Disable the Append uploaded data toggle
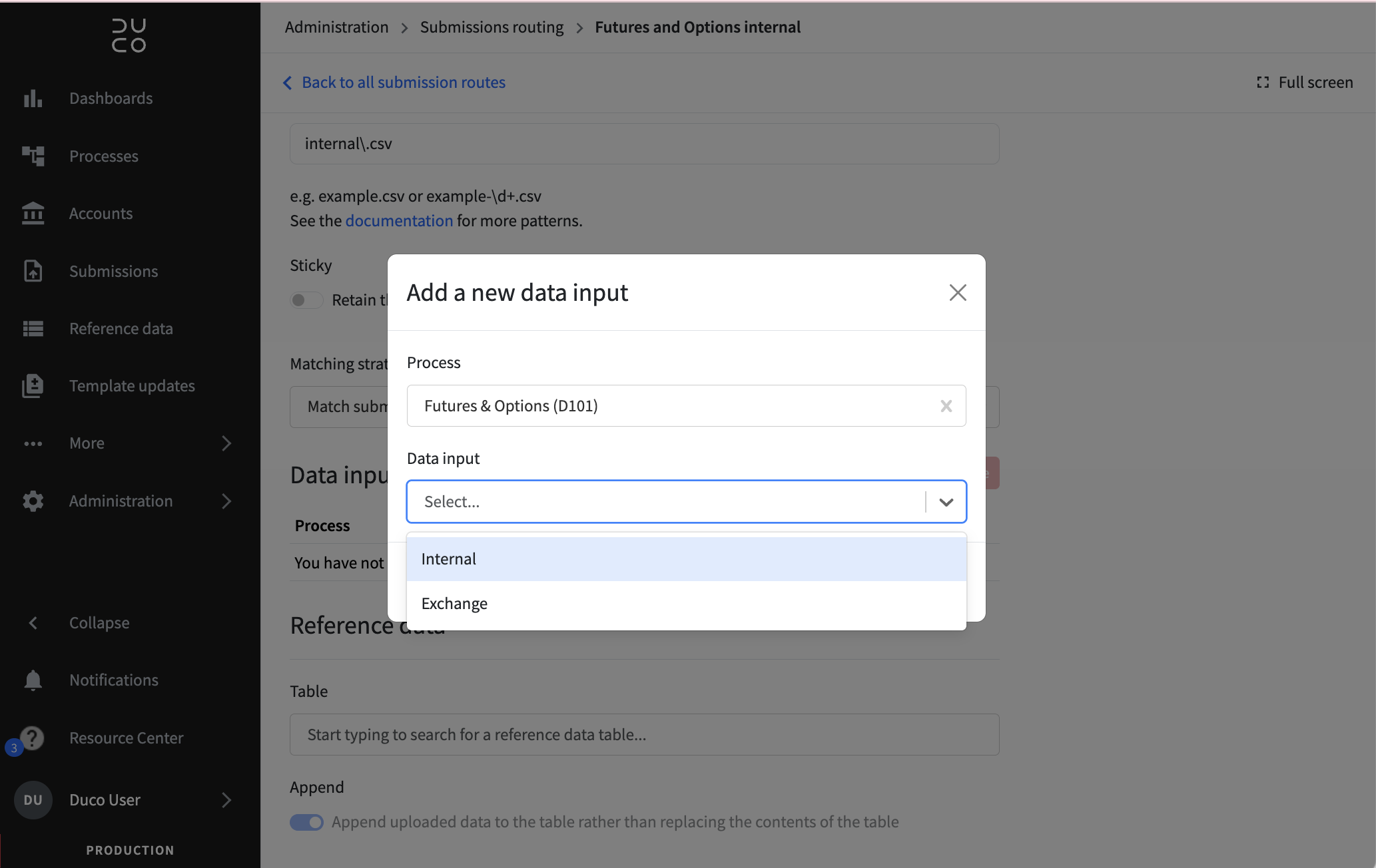 click(x=306, y=822)
